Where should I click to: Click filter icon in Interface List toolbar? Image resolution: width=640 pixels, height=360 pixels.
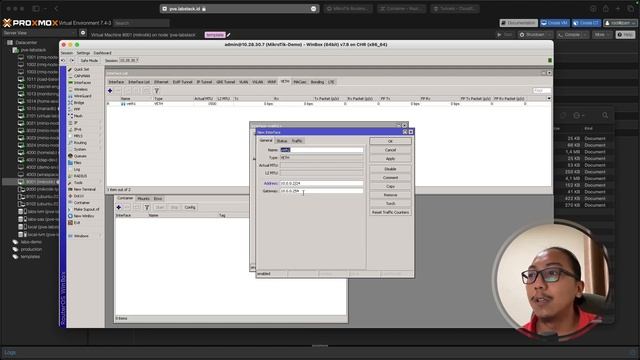click(x=156, y=91)
